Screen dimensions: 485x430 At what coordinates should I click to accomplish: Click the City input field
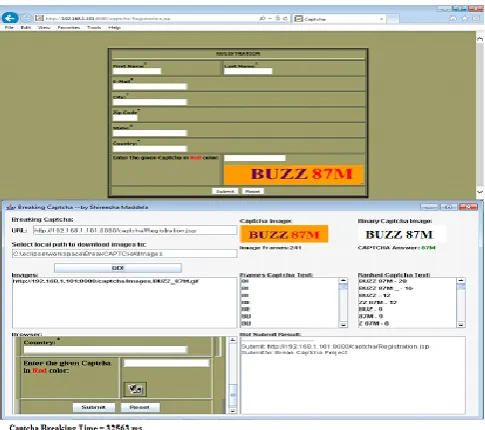[150, 102]
